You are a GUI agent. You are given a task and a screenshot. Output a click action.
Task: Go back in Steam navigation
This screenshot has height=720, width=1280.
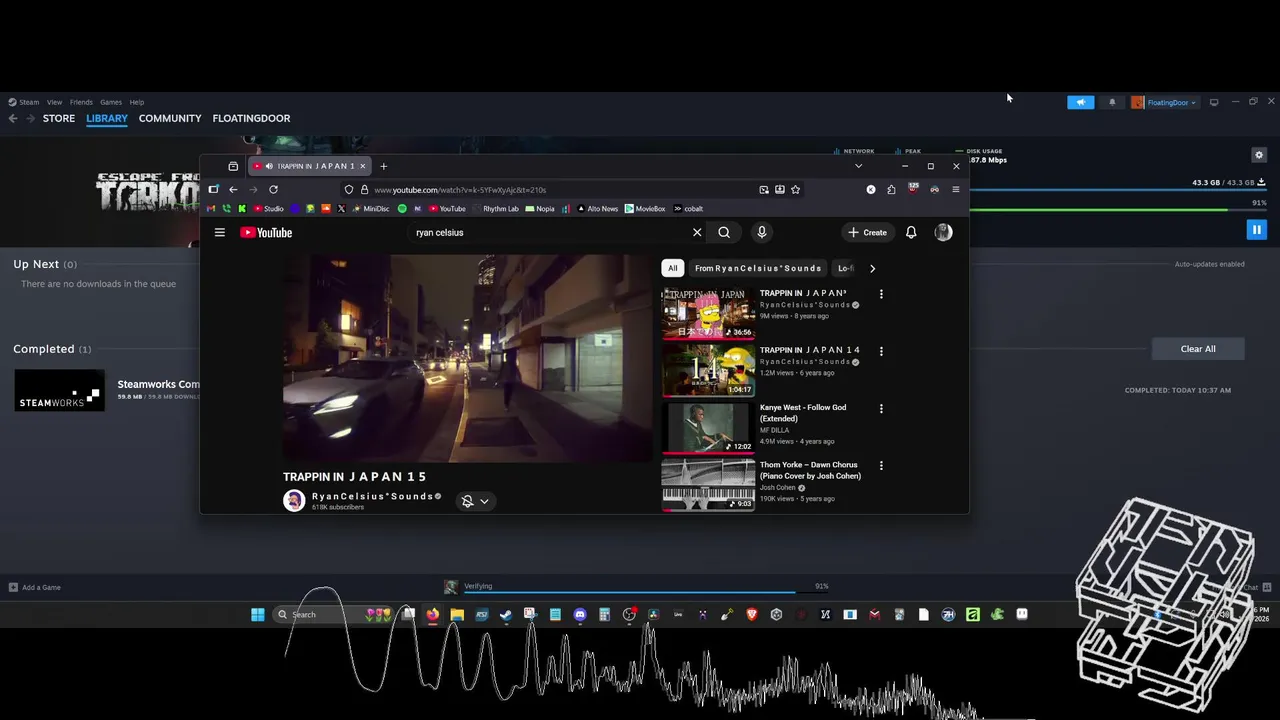[13, 118]
